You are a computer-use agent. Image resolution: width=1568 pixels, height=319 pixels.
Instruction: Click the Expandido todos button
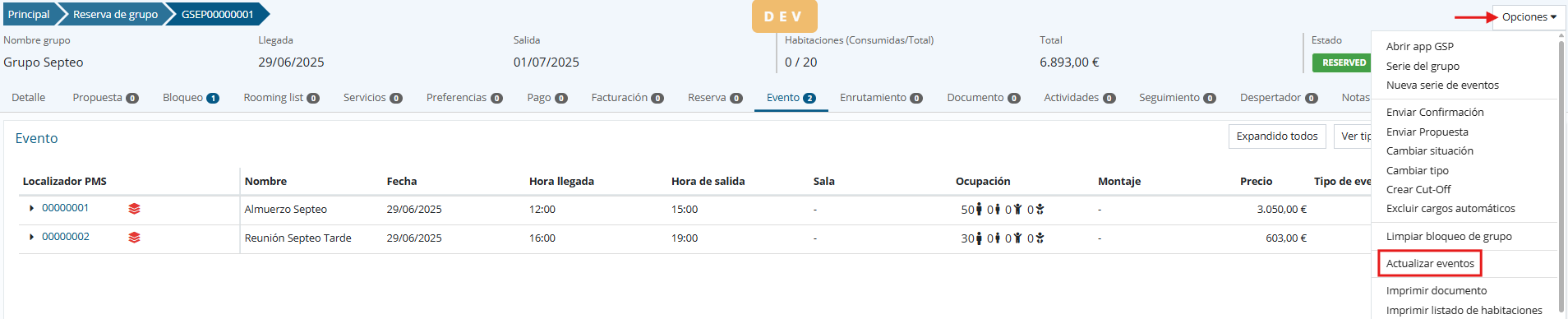point(1276,136)
